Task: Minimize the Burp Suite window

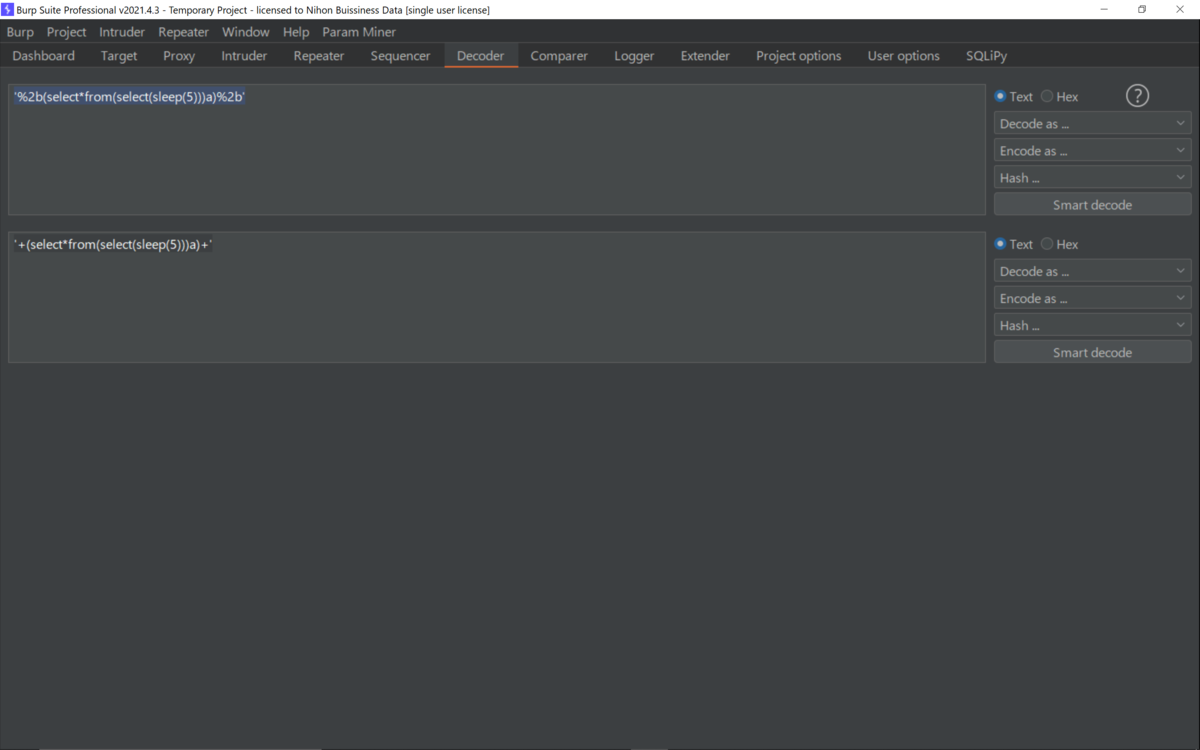Action: 1104,9
